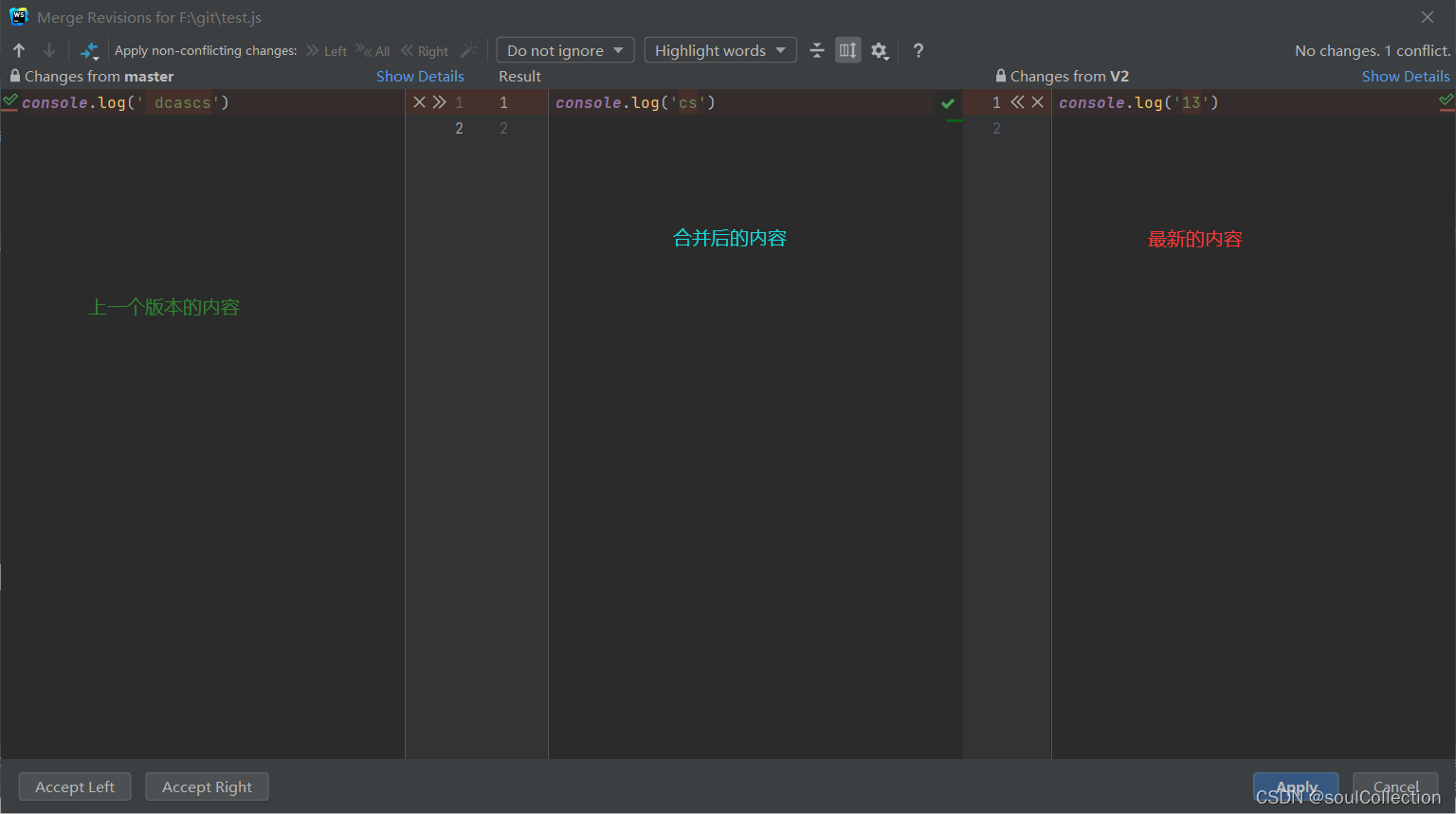This screenshot has height=814, width=1456.
Task: Open the 'Highlight words' dropdown
Action: coord(720,50)
